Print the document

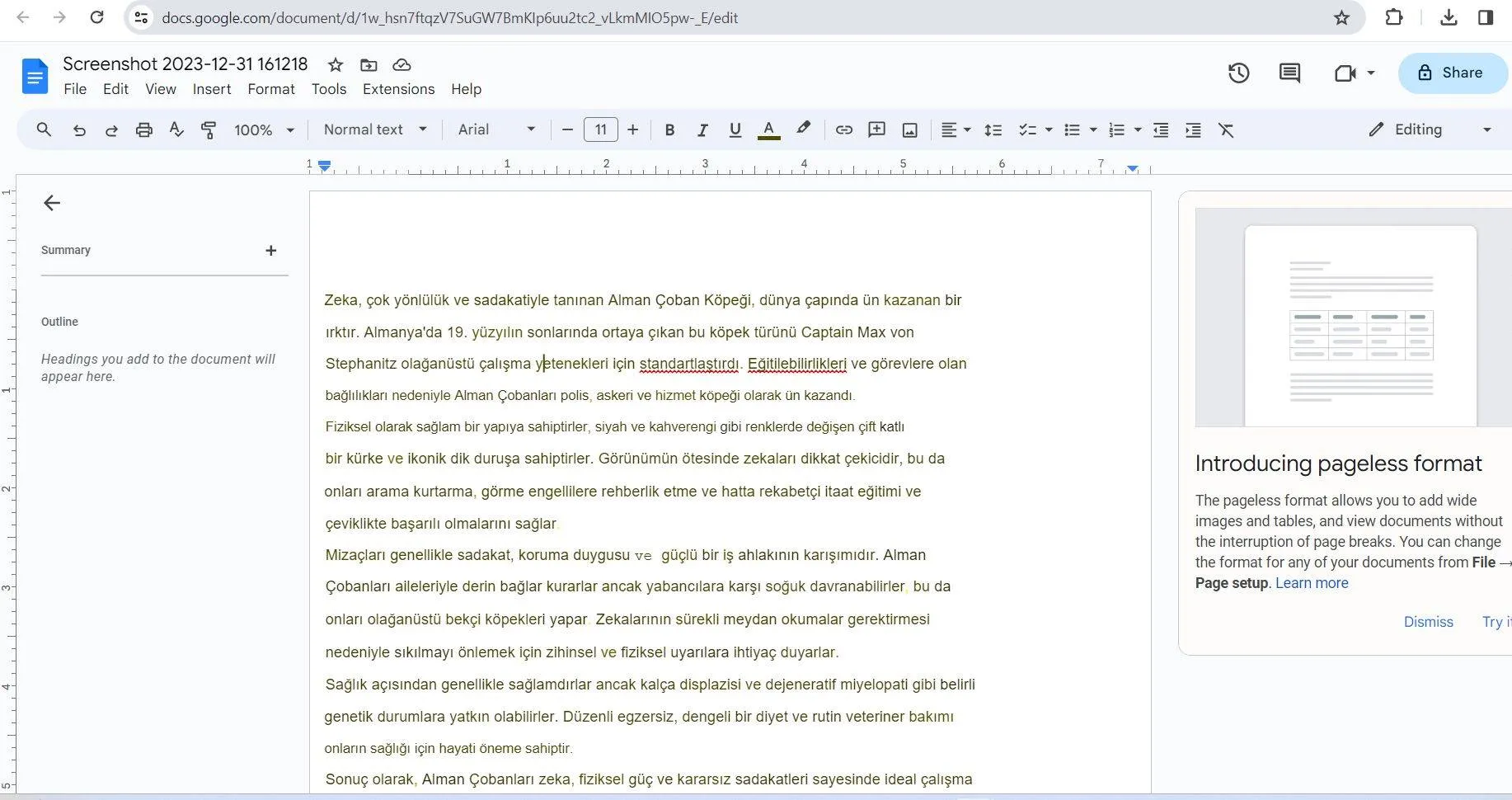[x=143, y=129]
